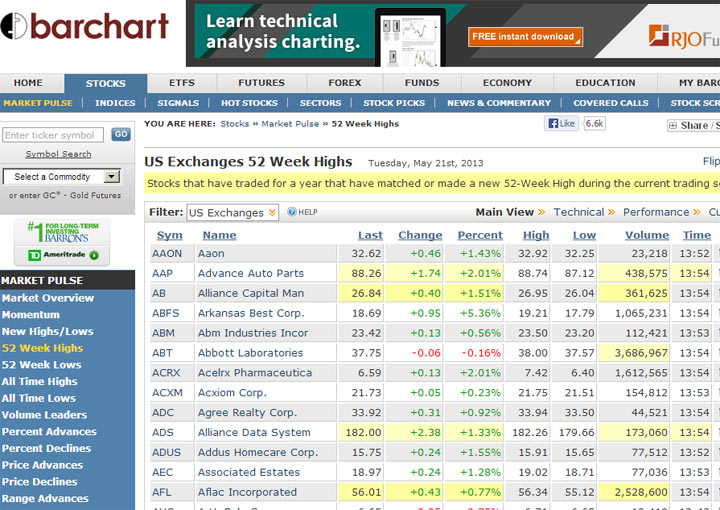Open the HOT STOCKS submenu item
The width and height of the screenshot is (720, 510).
coord(249,103)
